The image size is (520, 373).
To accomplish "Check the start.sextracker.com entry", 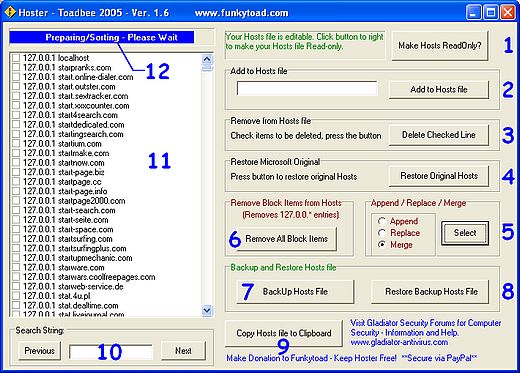I will point(16,96).
